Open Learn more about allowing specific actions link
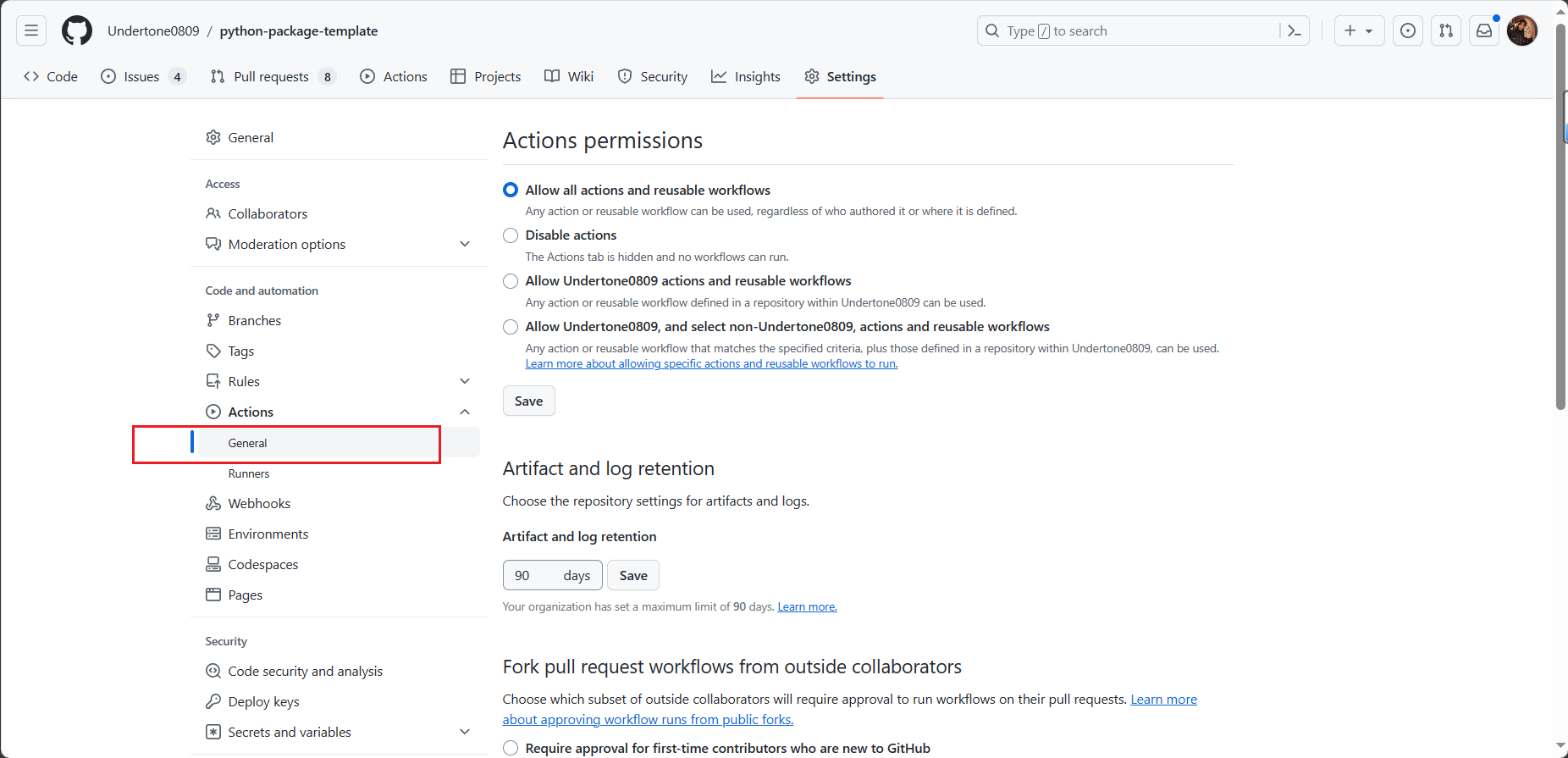Screen dimensions: 1568x758 point(711,364)
